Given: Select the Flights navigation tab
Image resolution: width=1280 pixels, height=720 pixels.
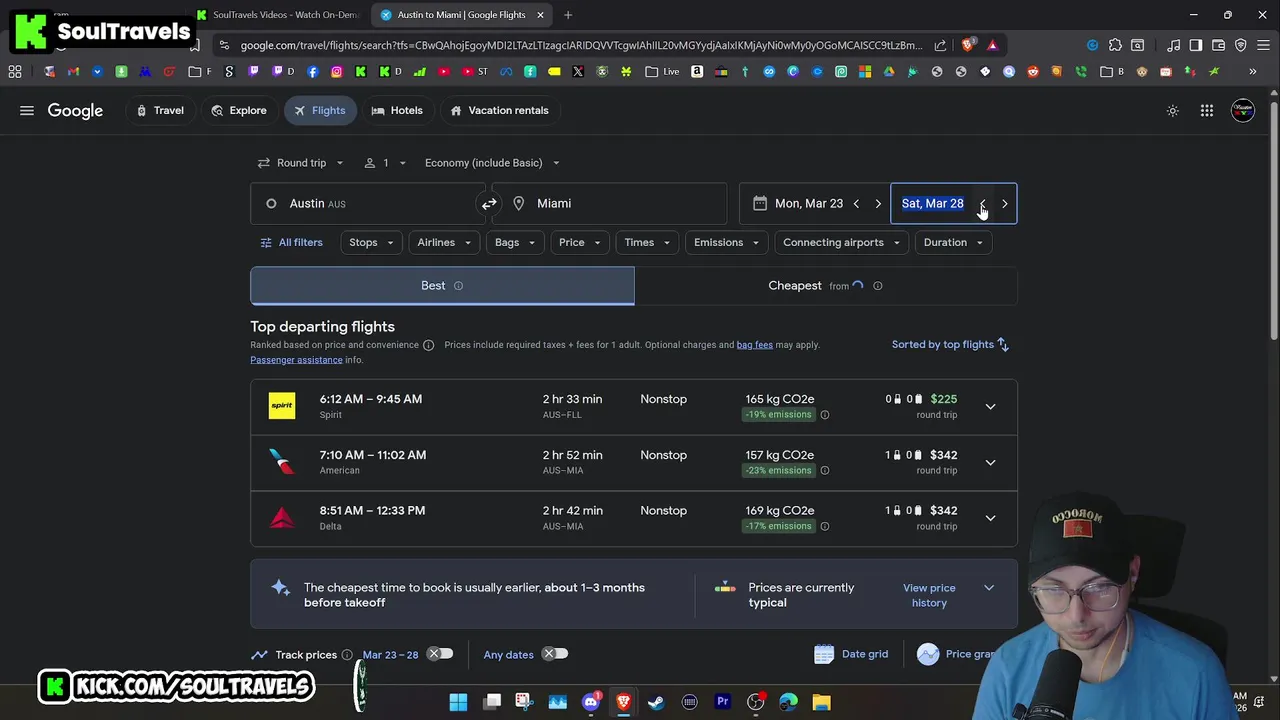Looking at the screenshot, I should pos(319,111).
